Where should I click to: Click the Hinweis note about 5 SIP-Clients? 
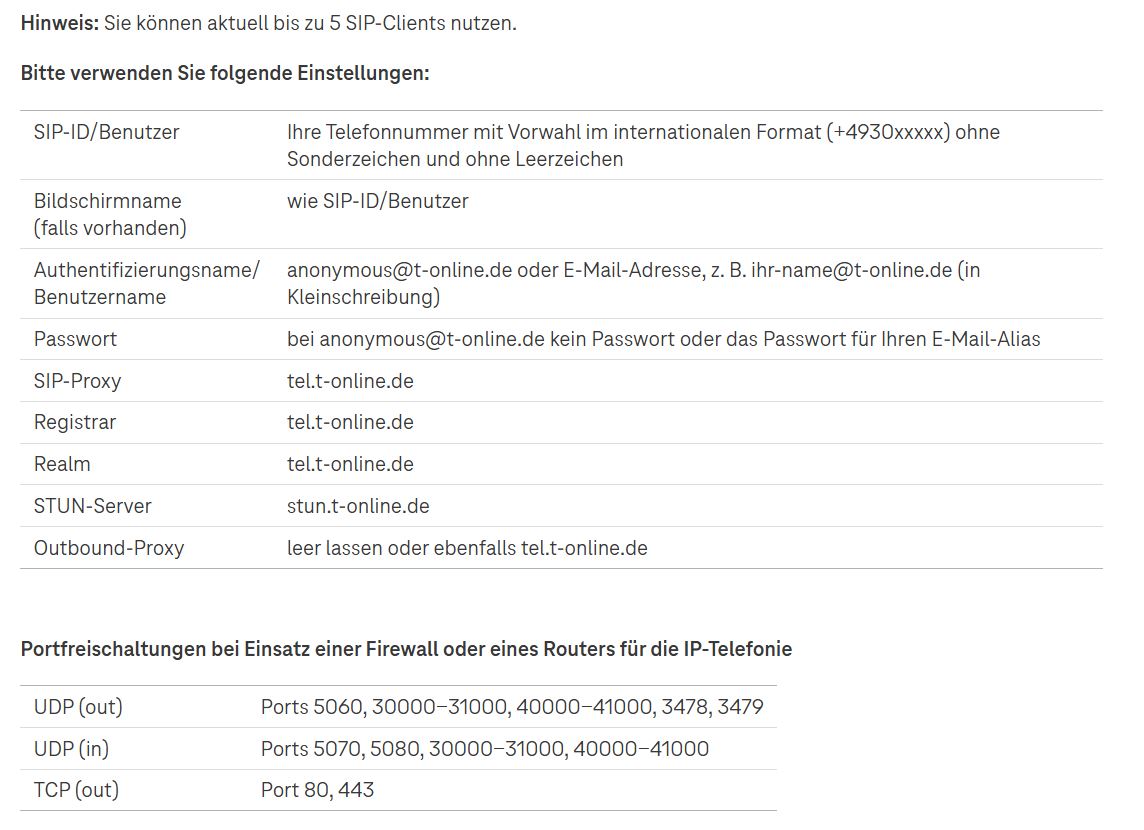click(x=268, y=23)
